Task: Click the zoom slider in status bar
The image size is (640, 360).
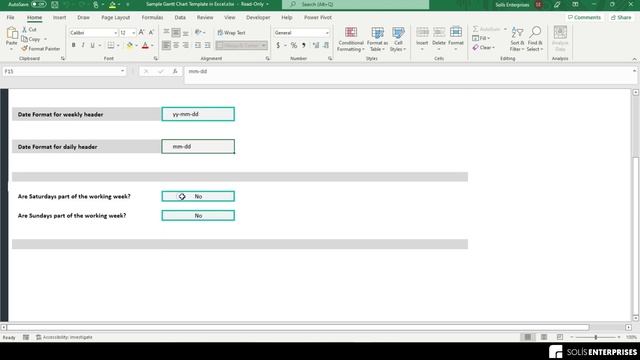Action: click(596, 337)
